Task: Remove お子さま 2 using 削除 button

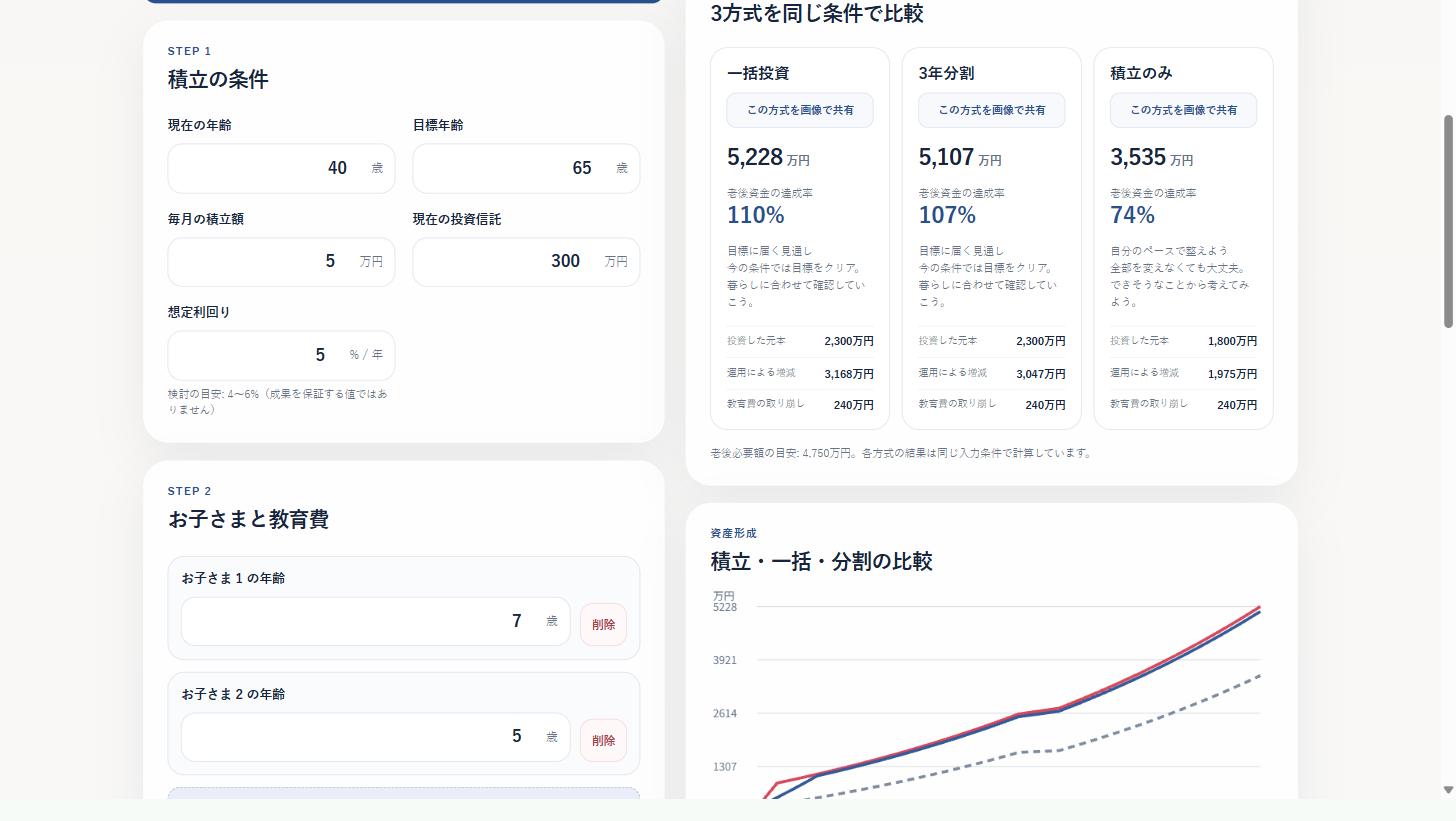Action: [x=603, y=740]
